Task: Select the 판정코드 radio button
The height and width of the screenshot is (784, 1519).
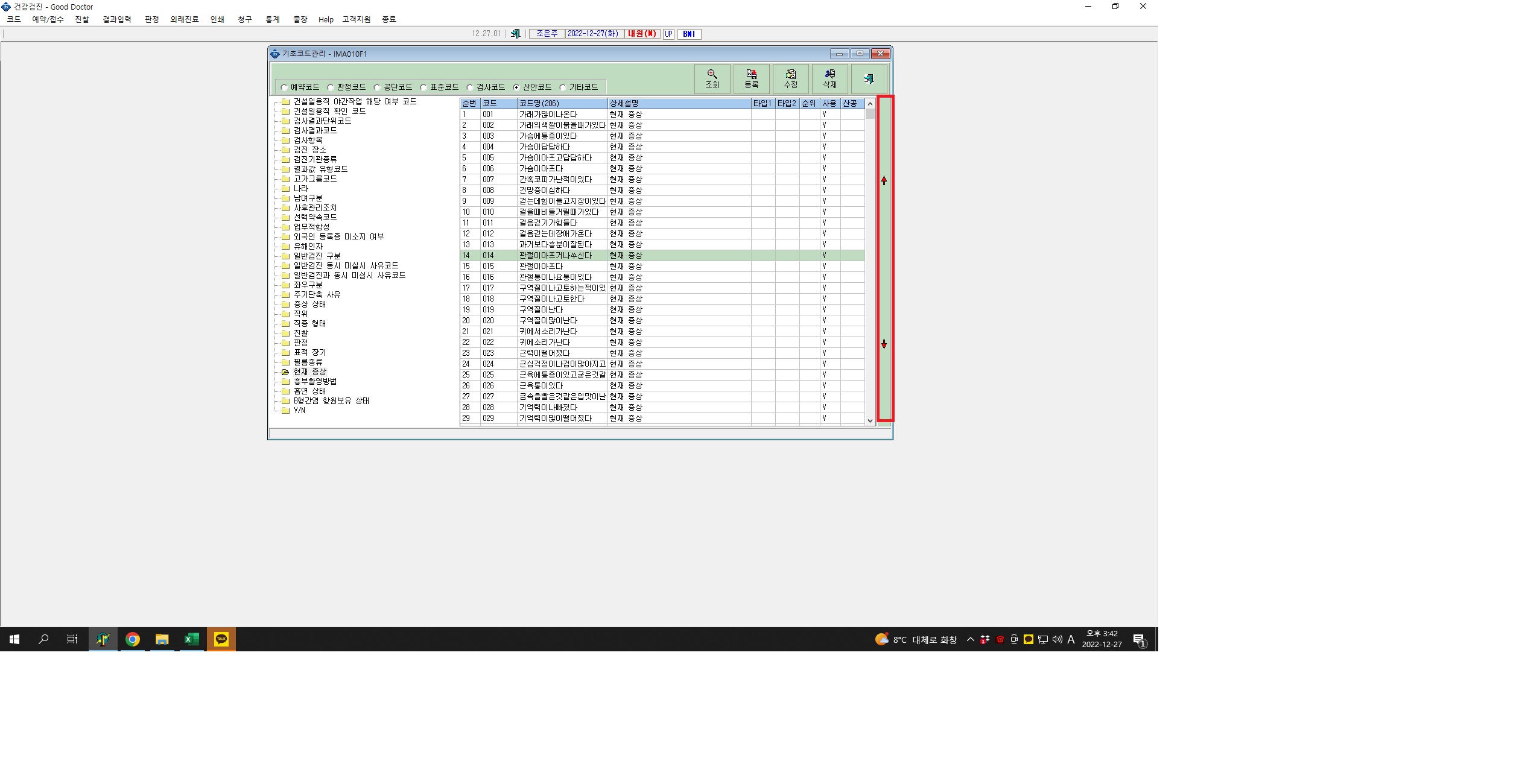Action: click(331, 87)
